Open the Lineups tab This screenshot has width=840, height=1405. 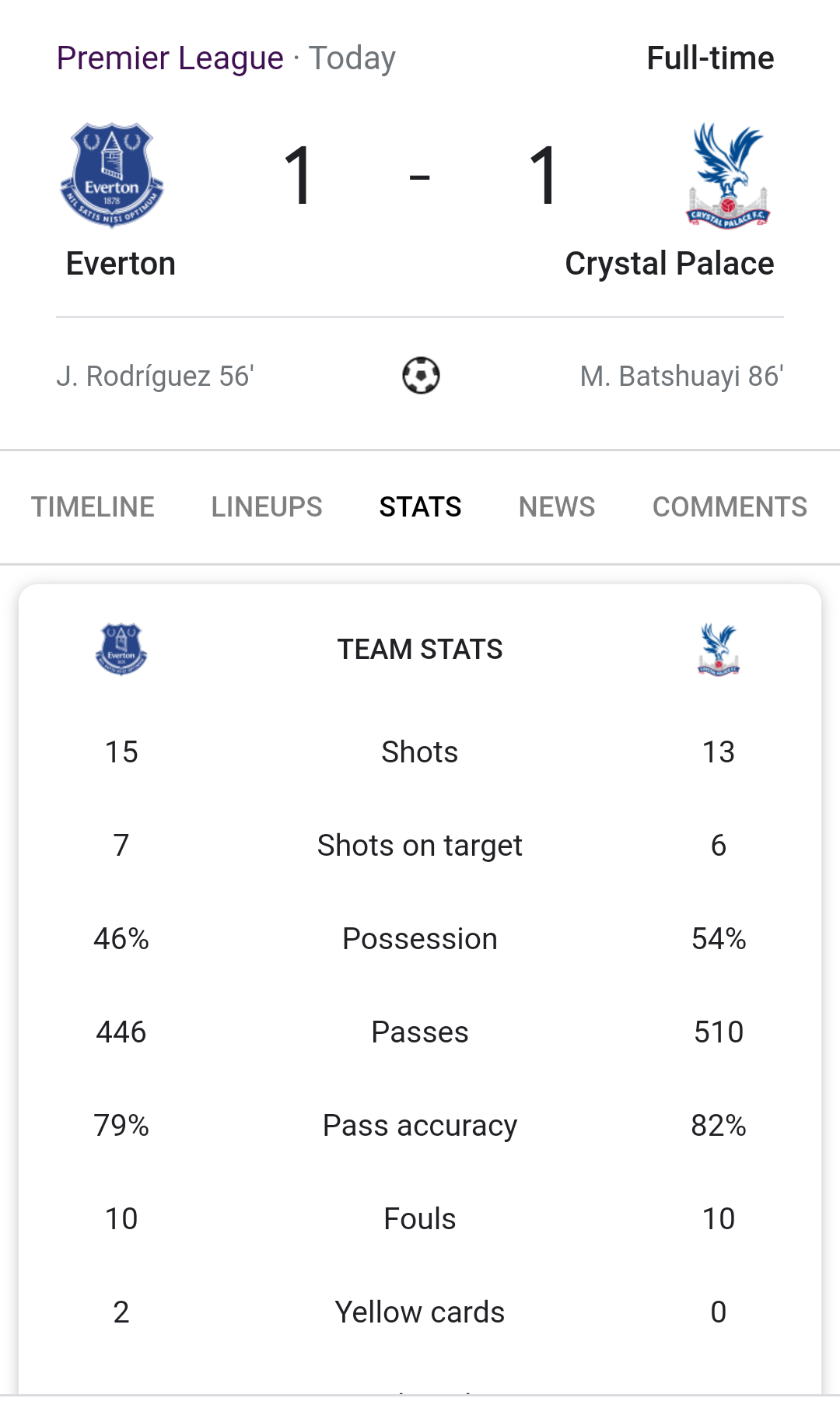coord(267,507)
